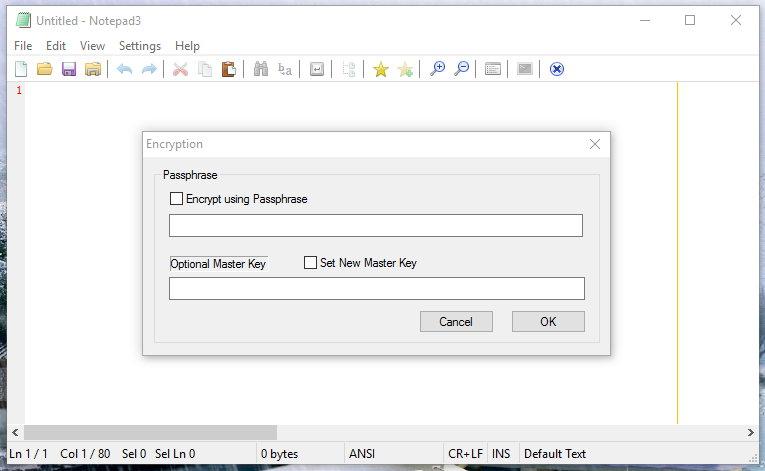
Task: Confirm encryption with OK button
Action: point(548,322)
